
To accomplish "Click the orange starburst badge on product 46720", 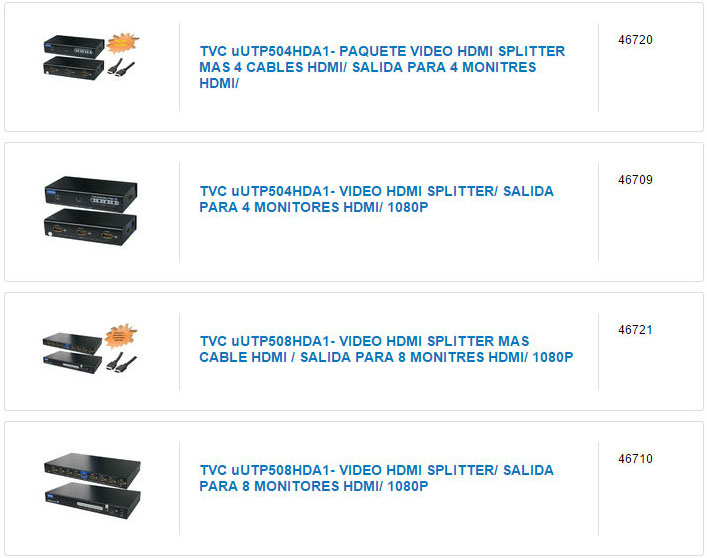I will (123, 43).
